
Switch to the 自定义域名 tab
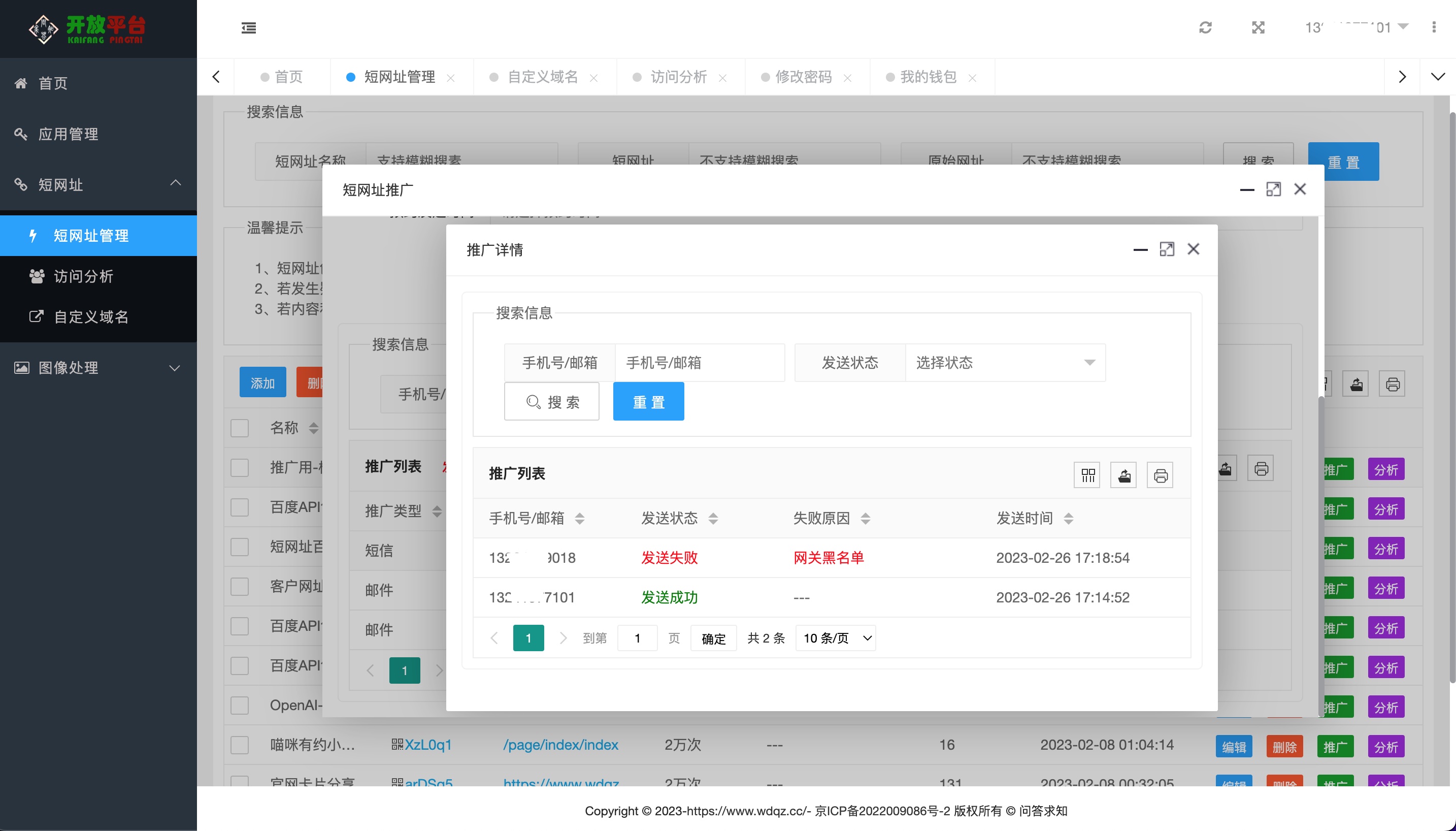coord(542,77)
